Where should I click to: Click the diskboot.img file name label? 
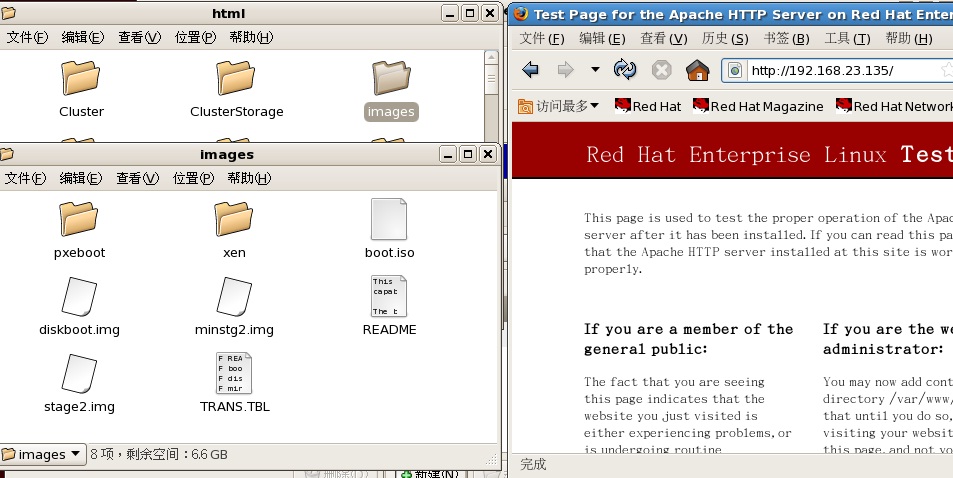(80, 330)
